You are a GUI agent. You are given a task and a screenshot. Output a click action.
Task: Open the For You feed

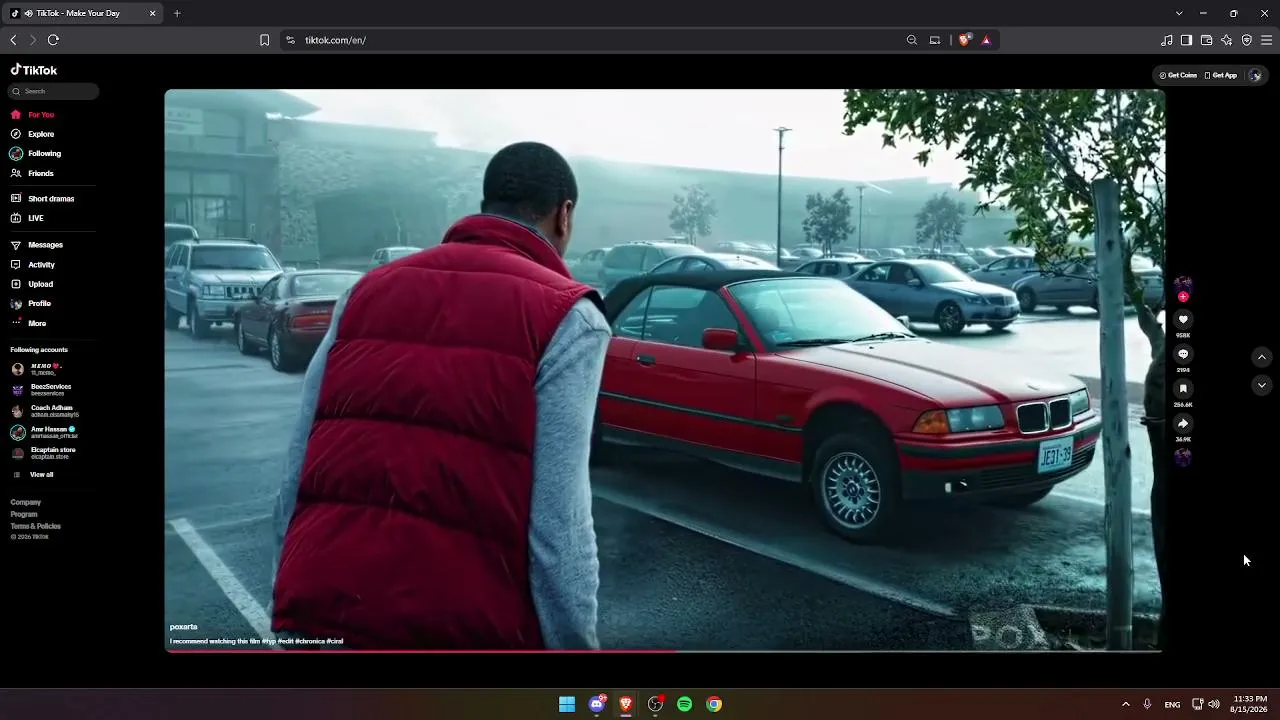tap(32, 115)
